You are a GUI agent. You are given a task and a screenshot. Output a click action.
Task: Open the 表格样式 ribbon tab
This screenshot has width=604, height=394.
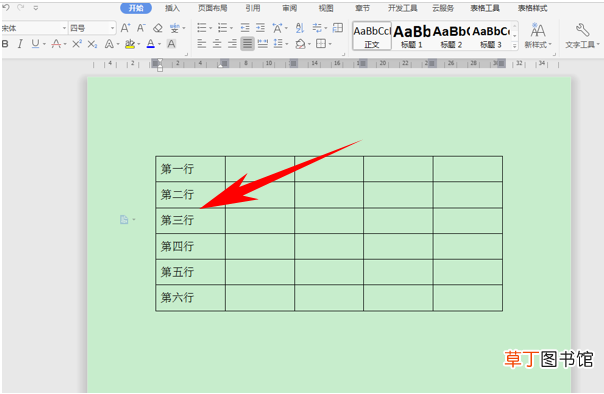click(x=532, y=8)
